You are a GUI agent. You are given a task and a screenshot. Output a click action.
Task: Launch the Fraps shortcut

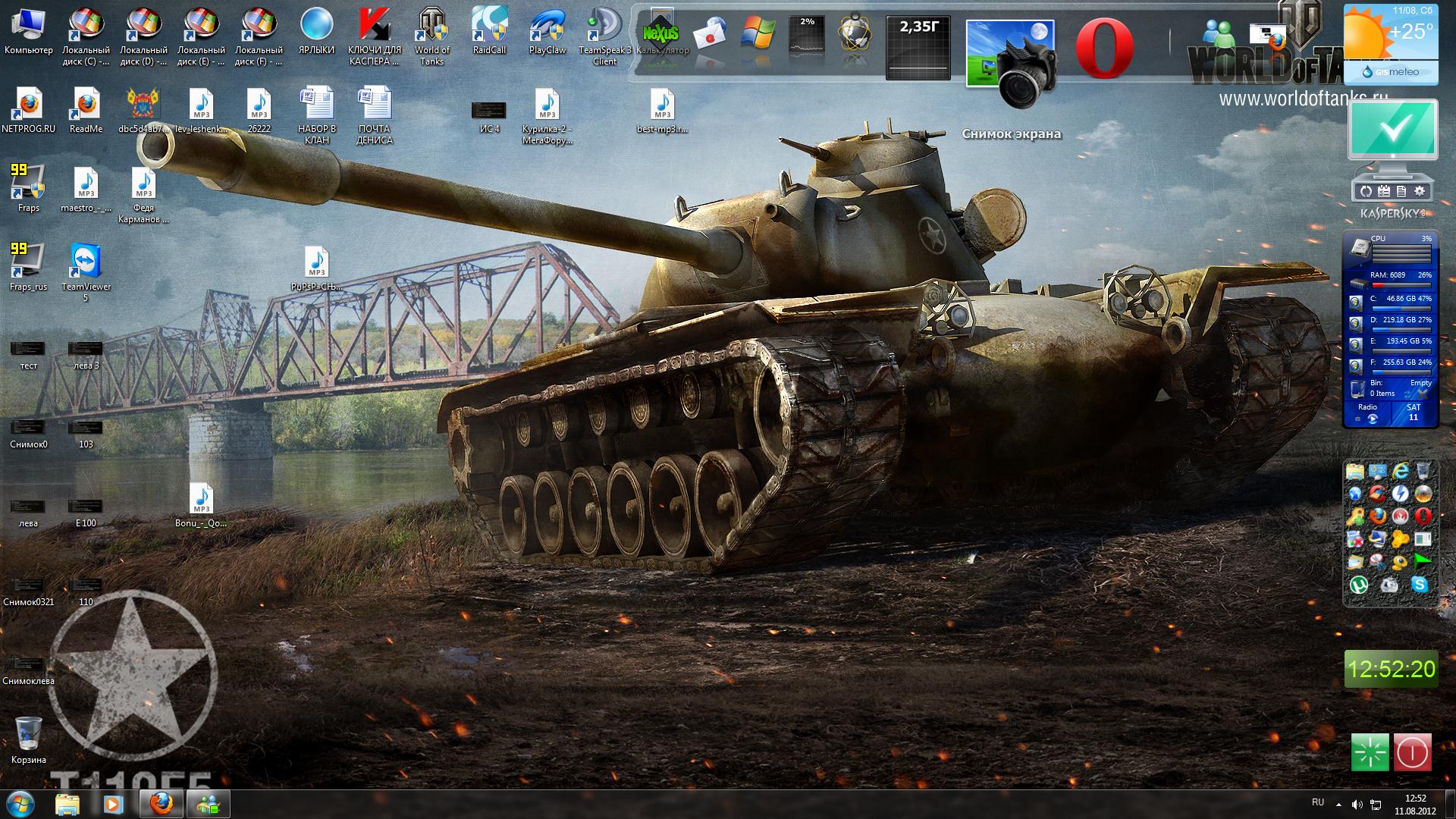(29, 188)
